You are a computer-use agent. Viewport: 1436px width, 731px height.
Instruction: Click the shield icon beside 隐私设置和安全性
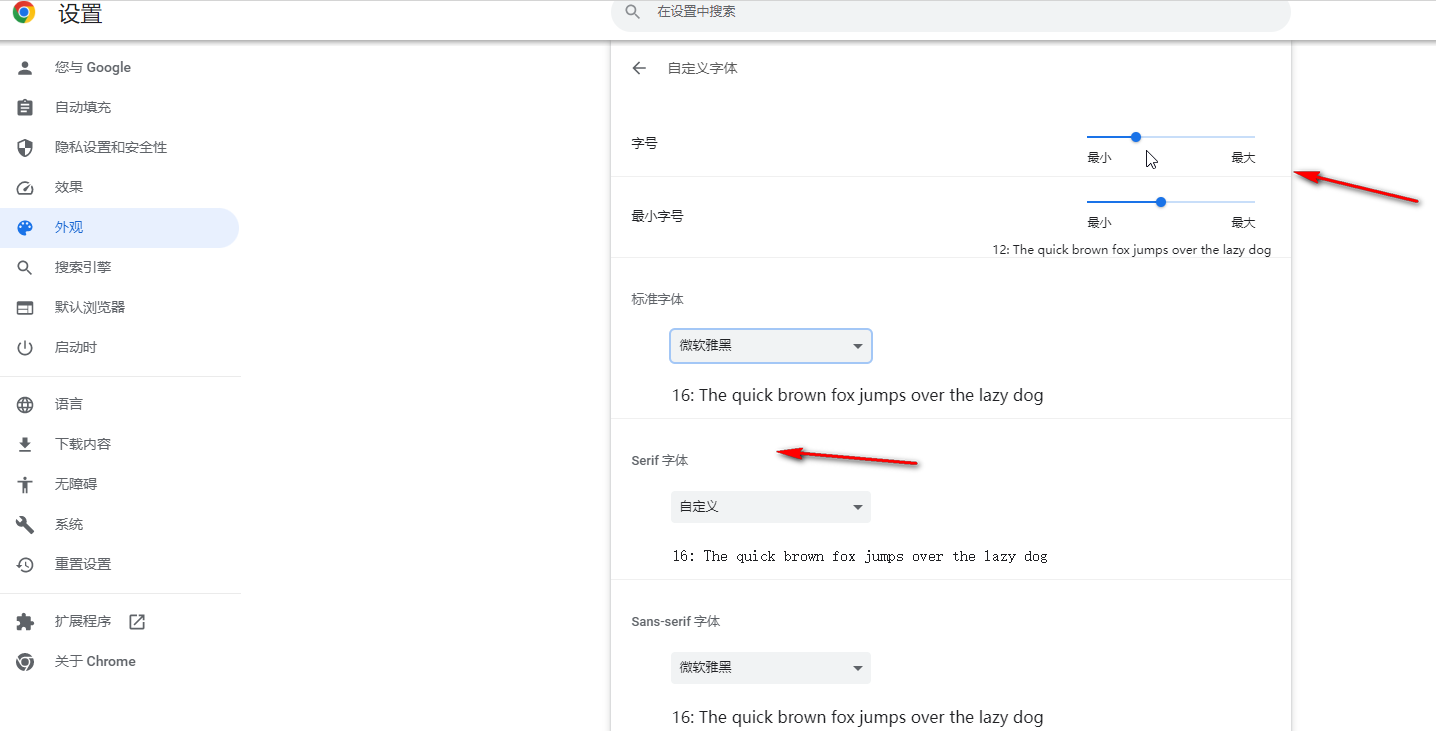[25, 148]
